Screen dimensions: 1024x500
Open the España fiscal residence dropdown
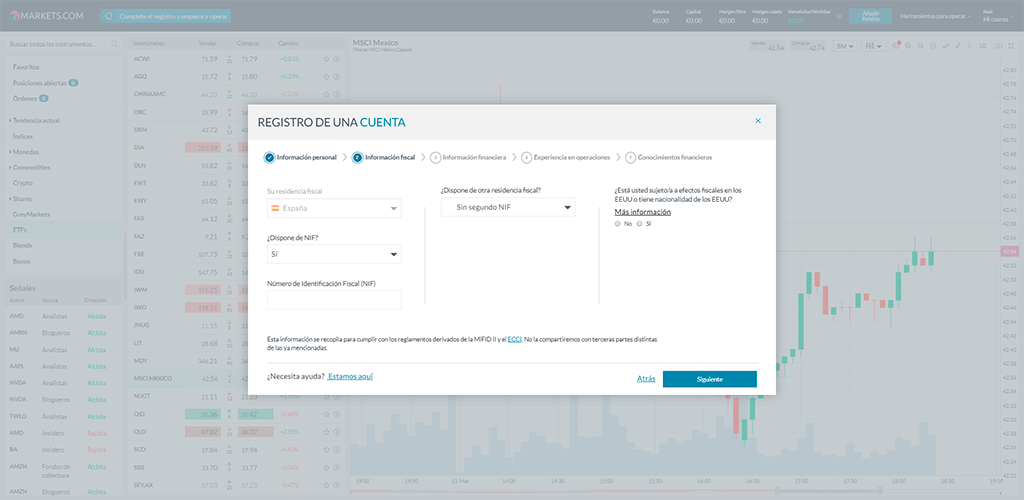click(334, 208)
